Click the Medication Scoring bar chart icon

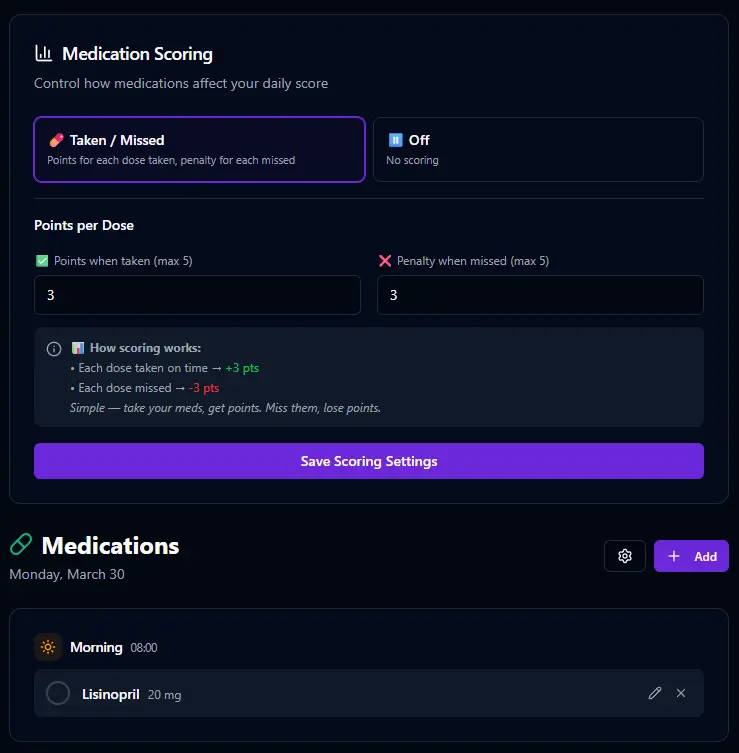[43, 54]
